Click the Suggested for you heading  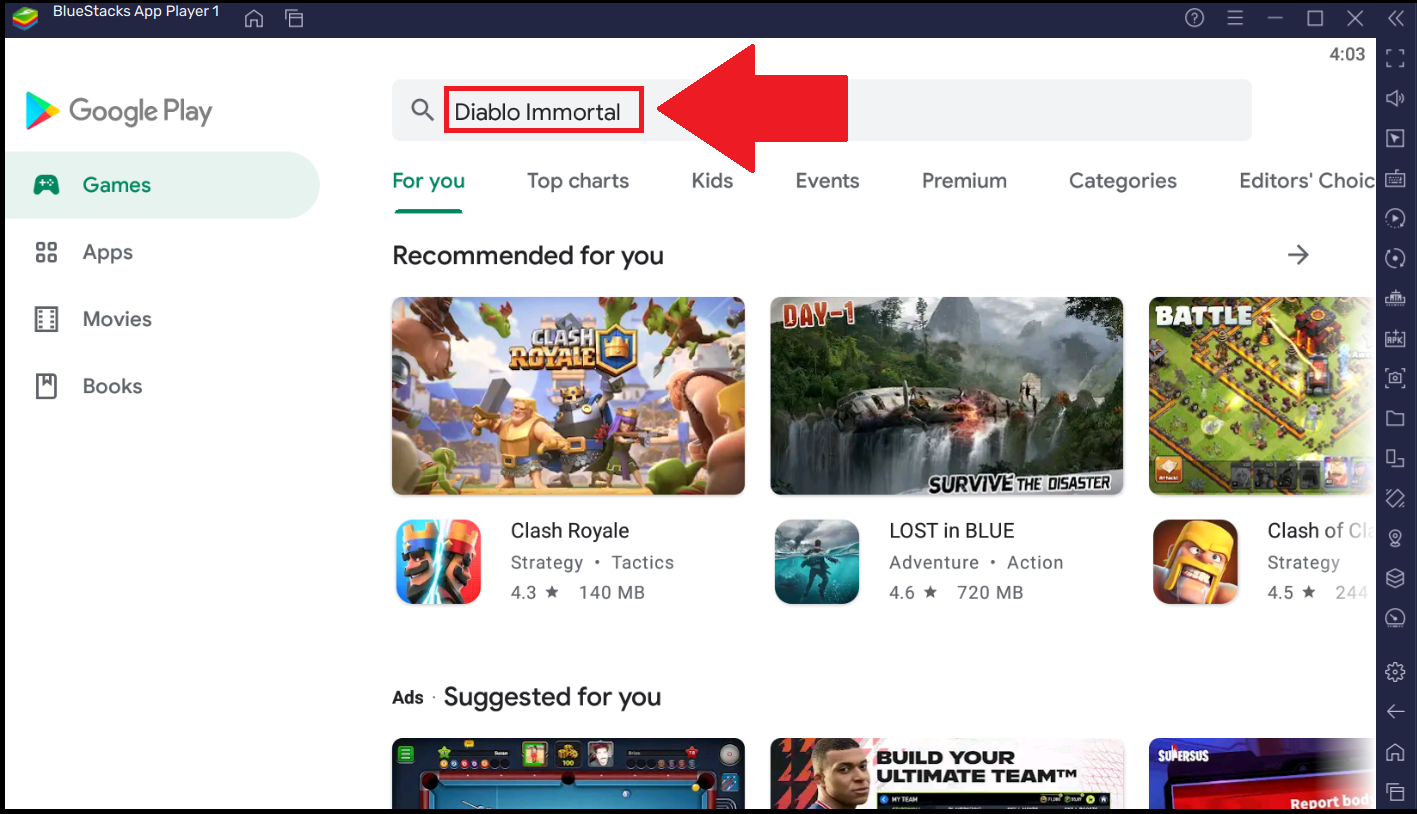click(x=552, y=697)
